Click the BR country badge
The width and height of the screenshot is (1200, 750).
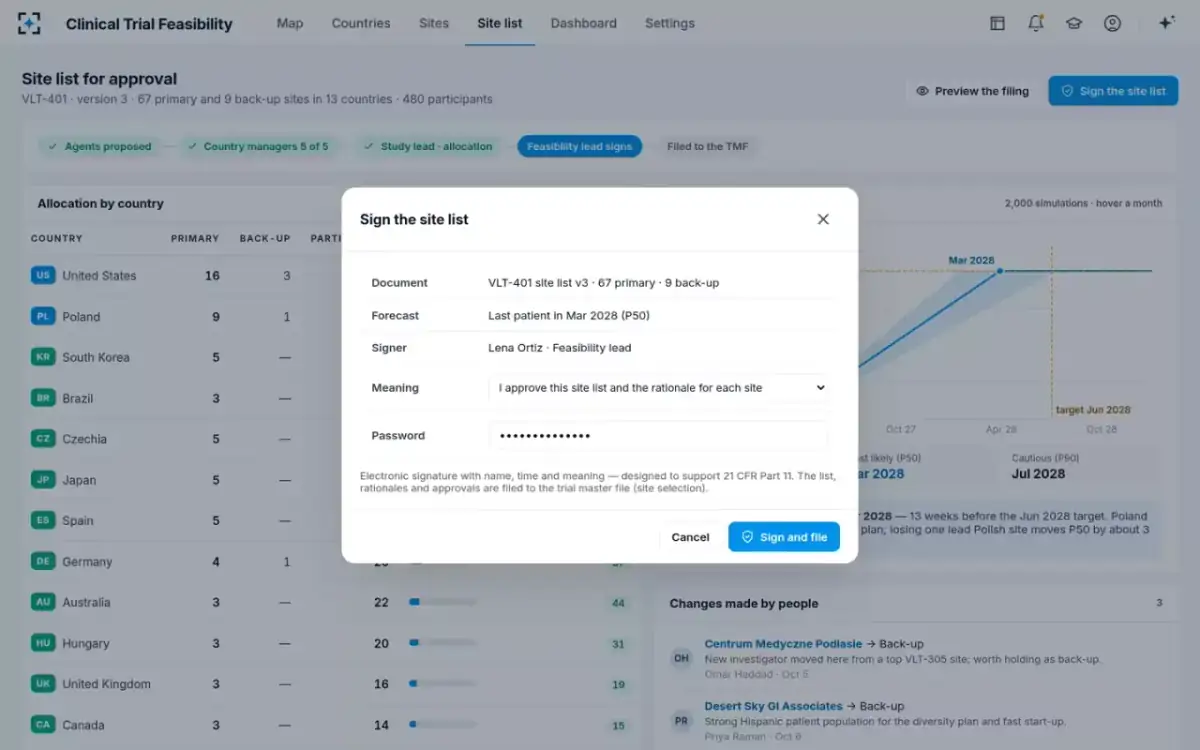click(43, 398)
